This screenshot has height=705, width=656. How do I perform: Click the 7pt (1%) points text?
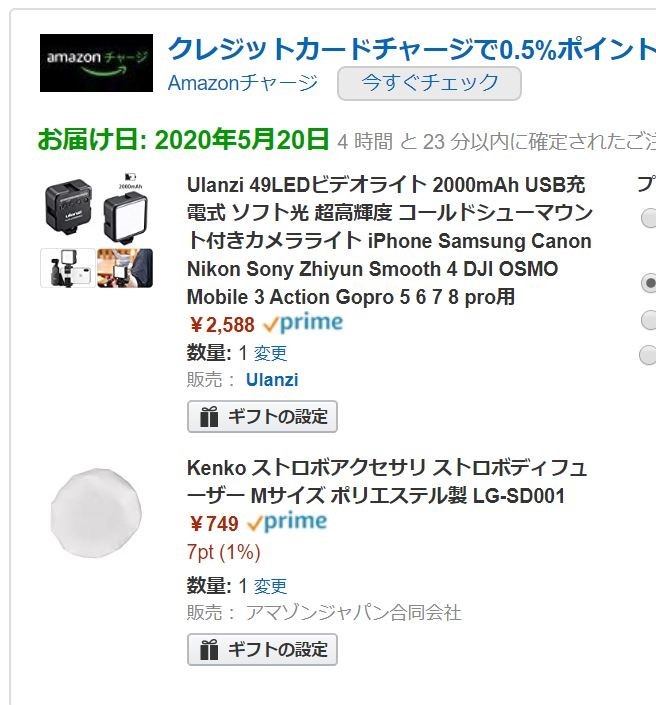coord(223,552)
